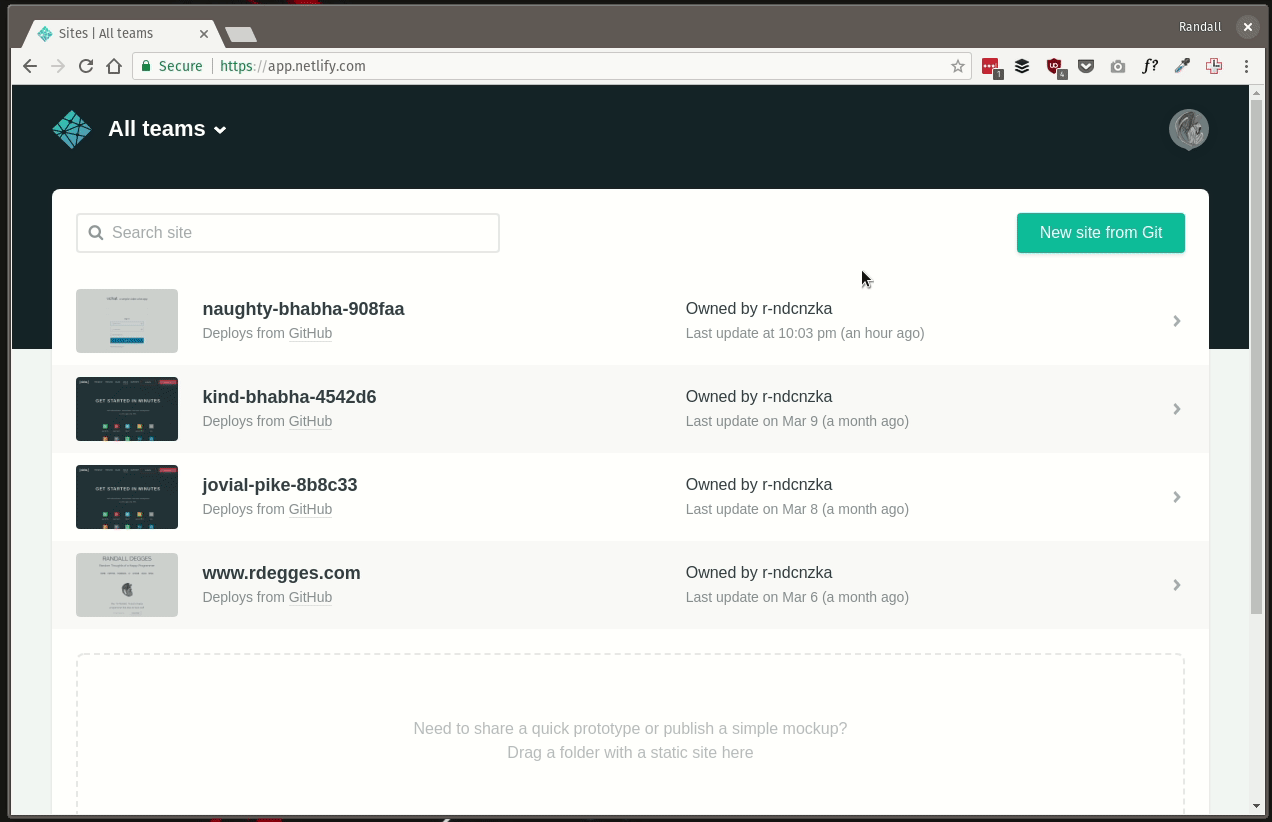Click the www.rdegges.com site thumbnail
The image size is (1272, 822).
pyautogui.click(x=127, y=585)
